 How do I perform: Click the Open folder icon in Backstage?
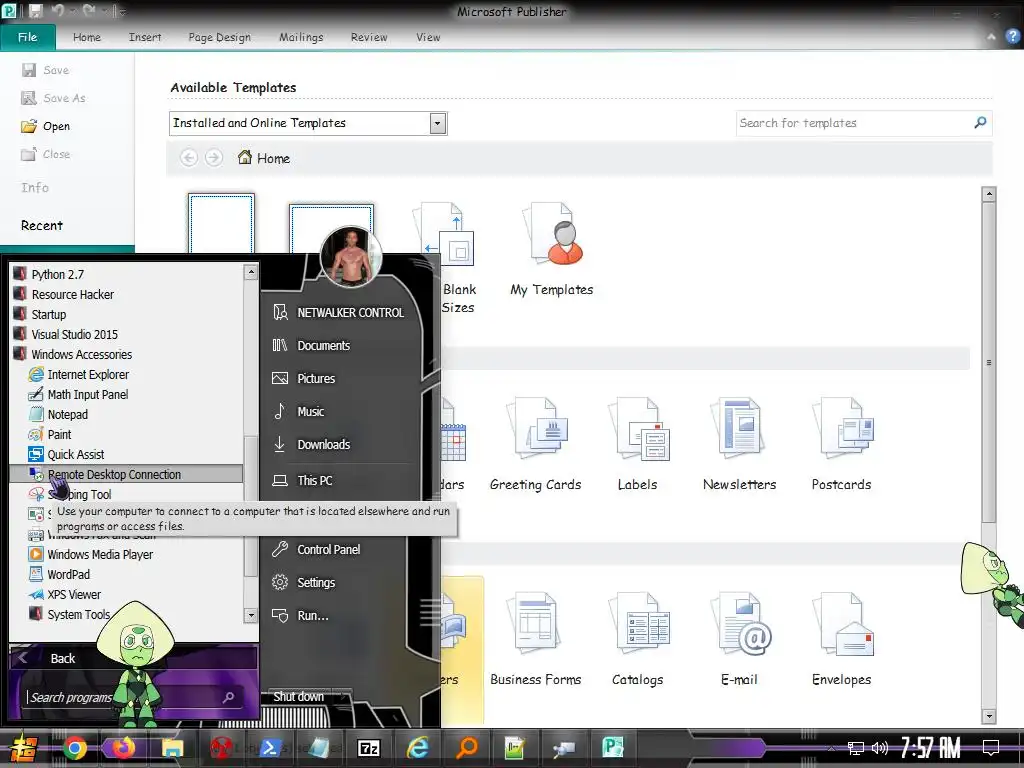pyautogui.click(x=29, y=126)
